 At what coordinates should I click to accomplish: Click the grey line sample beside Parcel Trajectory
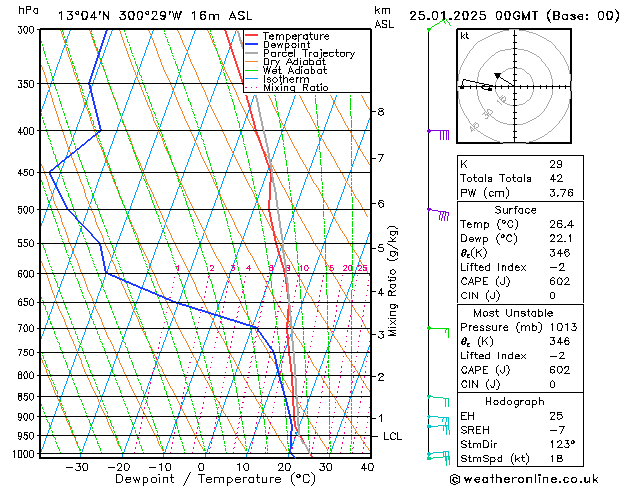(251, 53)
